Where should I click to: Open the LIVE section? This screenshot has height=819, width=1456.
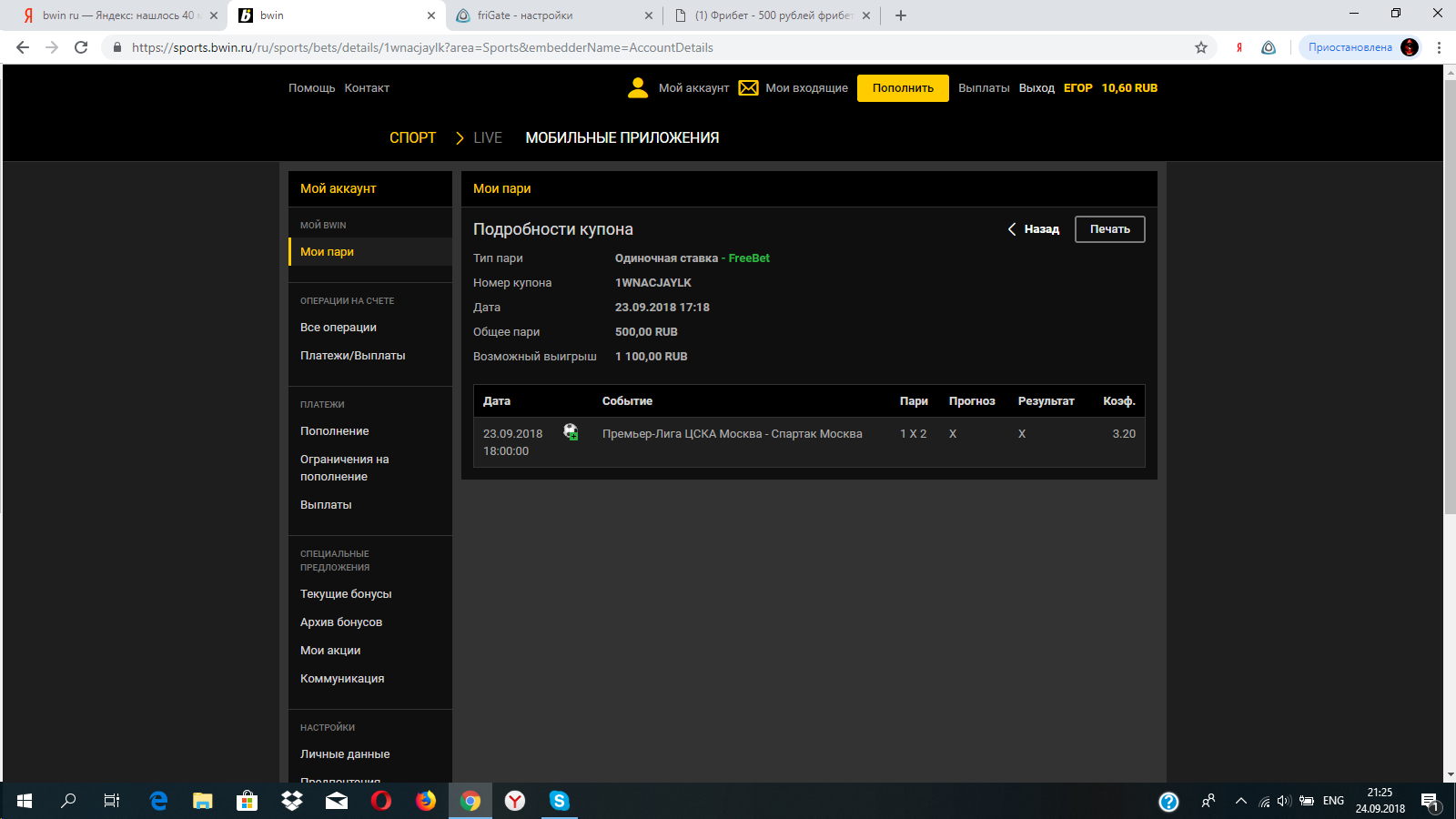tap(488, 137)
